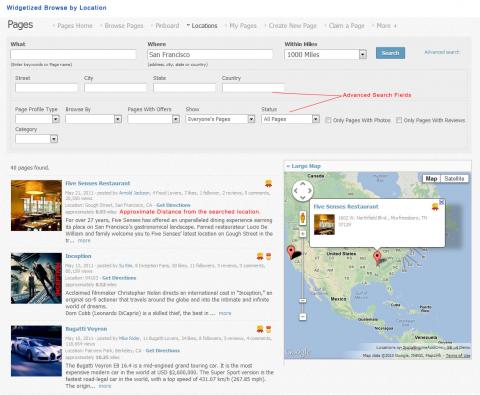Open Inception poster thumbnail
This screenshot has width=480, height=395.
coord(36,278)
